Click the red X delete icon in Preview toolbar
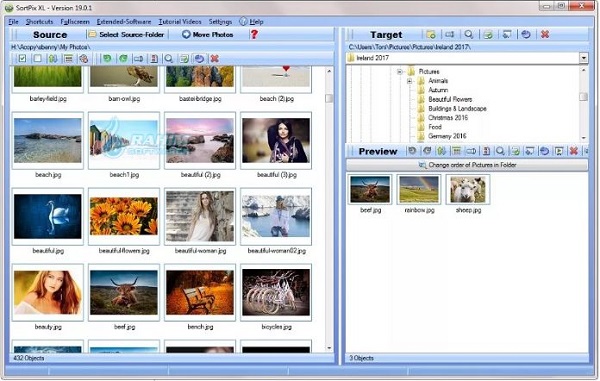Screen dimensions: 600x381 click(x=574, y=151)
